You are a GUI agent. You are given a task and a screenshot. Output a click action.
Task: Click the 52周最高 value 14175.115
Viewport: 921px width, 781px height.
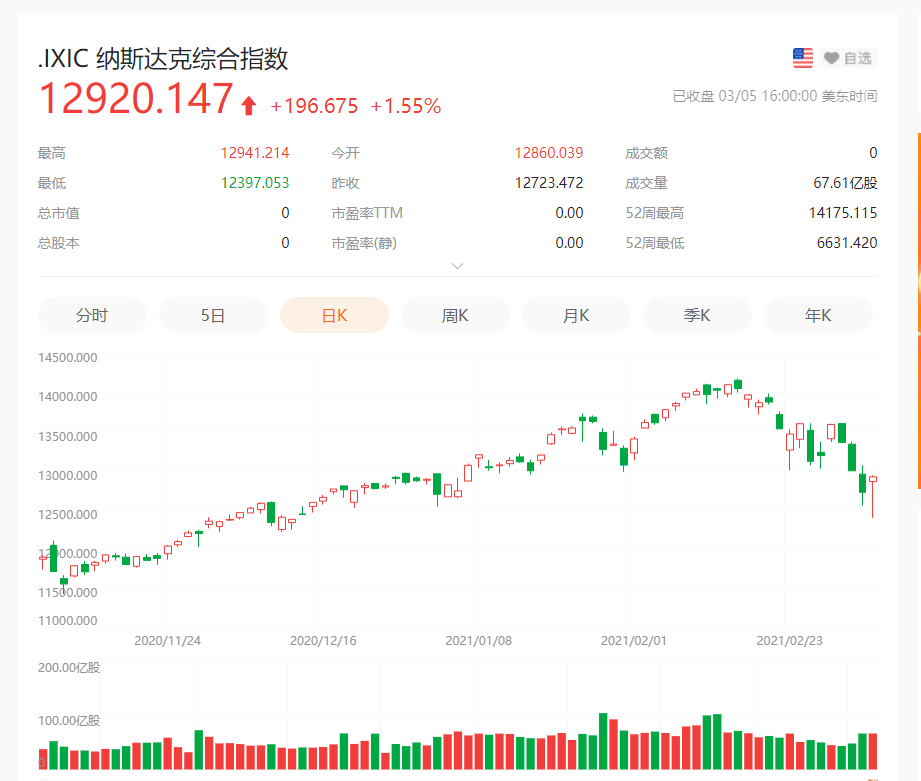pyautogui.click(x=842, y=213)
